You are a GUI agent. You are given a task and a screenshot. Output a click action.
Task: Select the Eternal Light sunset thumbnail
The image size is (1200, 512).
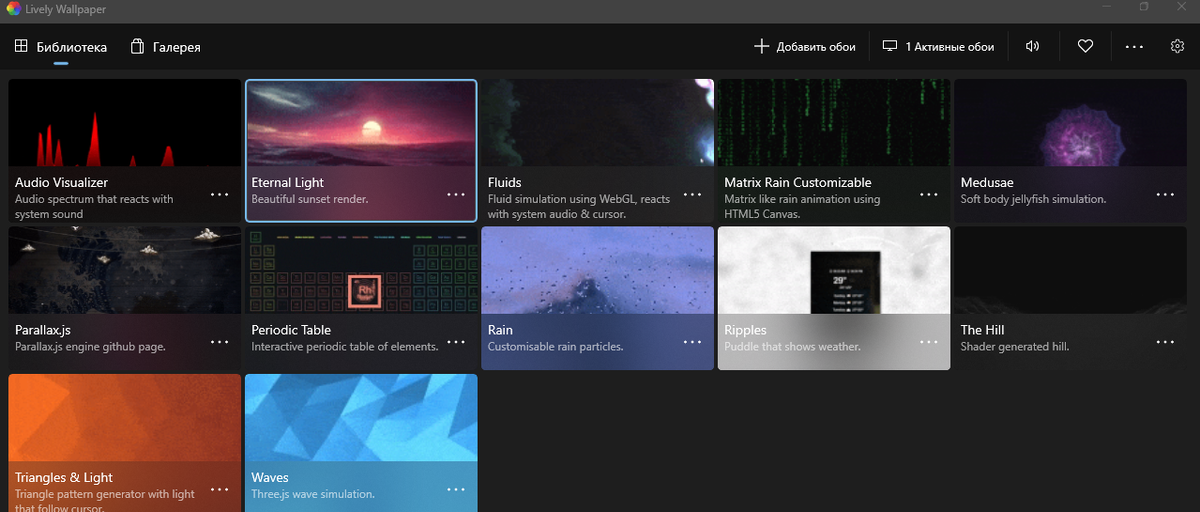(361, 123)
